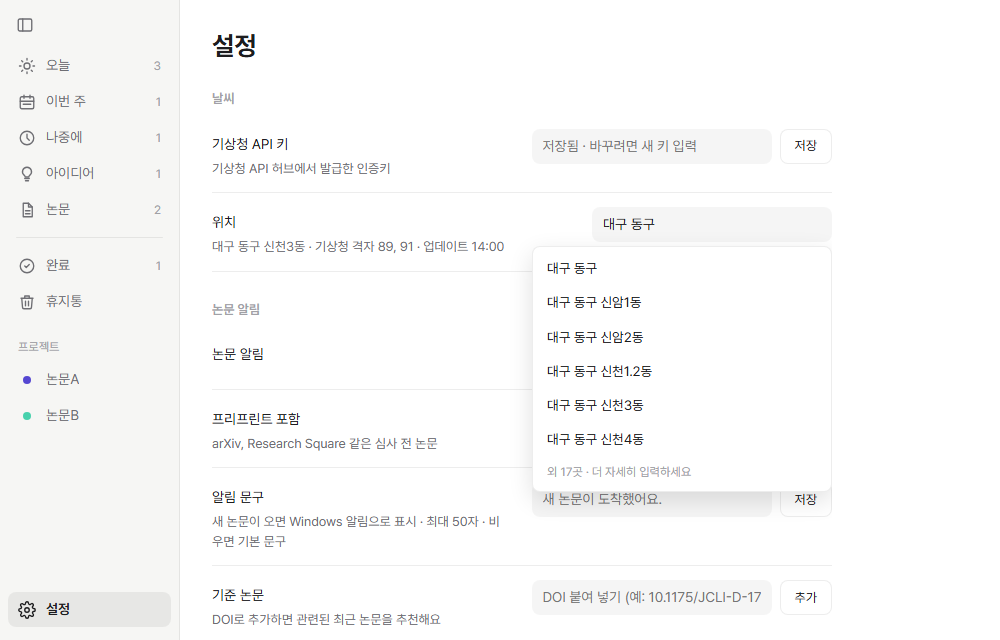
Task: Click the 알림 문구 text field
Action: (x=652, y=504)
